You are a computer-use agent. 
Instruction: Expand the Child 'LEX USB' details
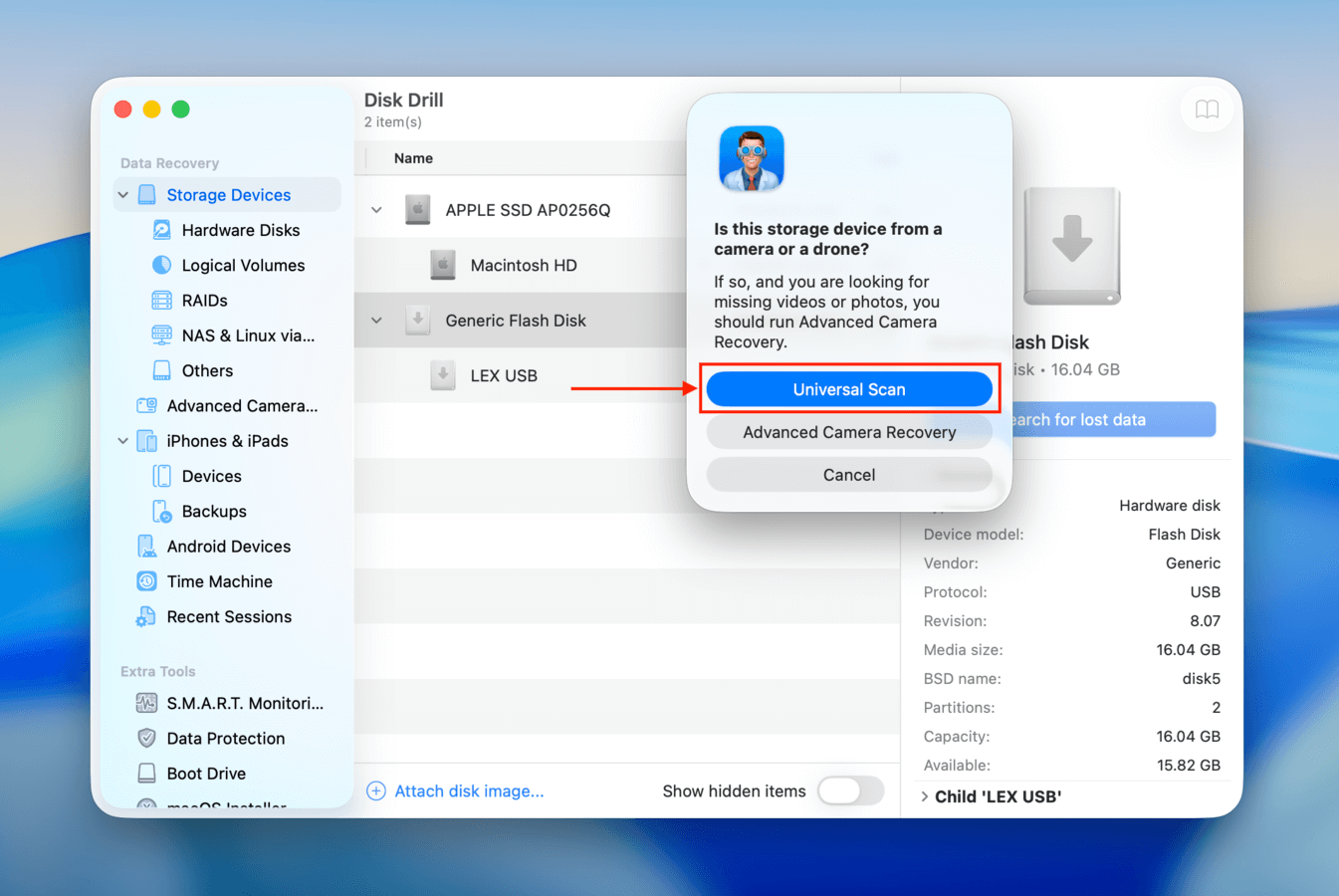pyautogui.click(x=927, y=796)
